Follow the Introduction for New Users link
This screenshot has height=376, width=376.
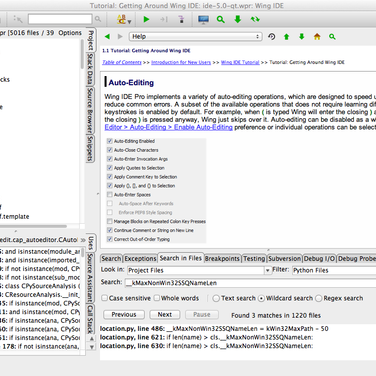click(x=181, y=62)
